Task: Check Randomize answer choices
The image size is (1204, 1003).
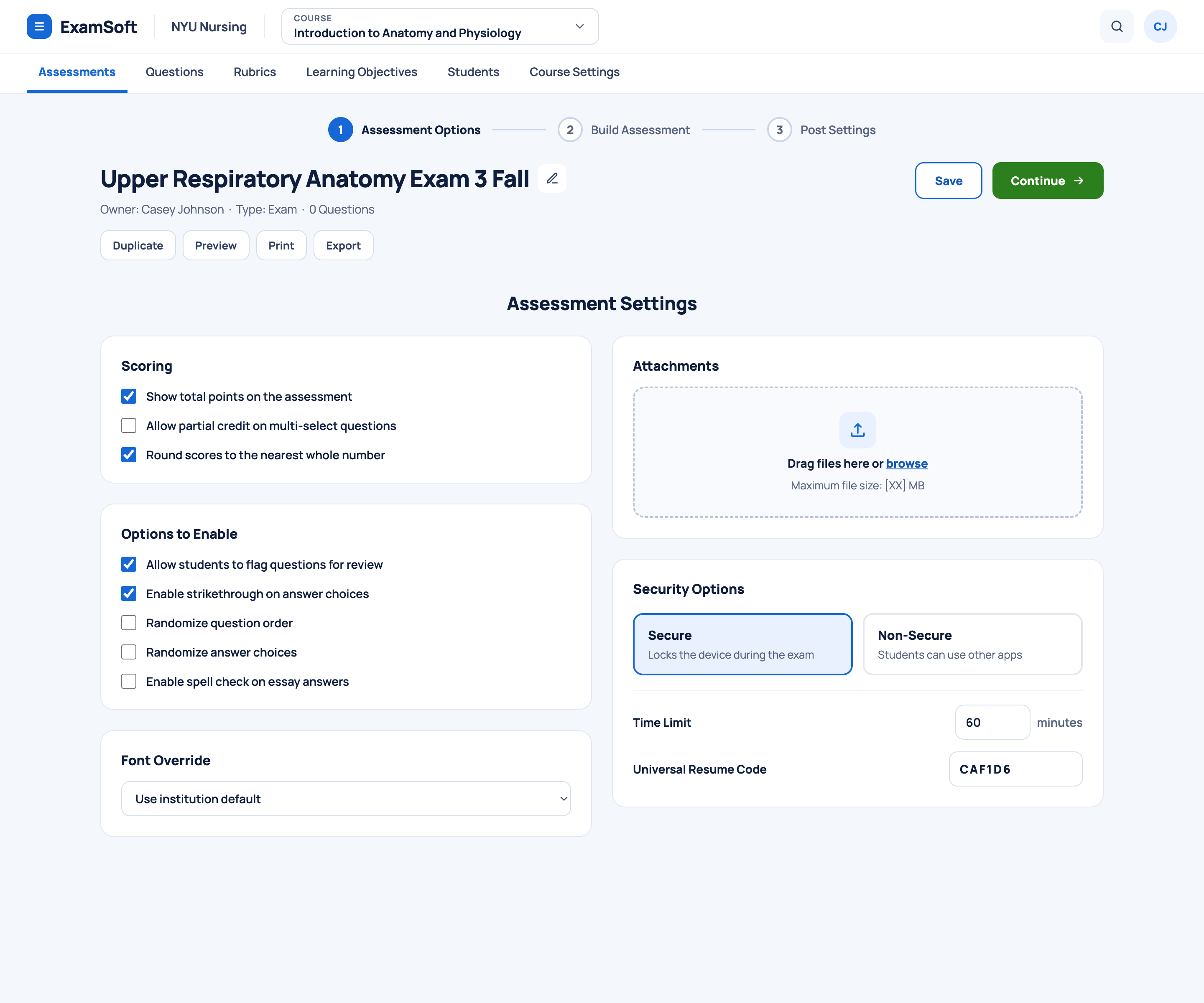Action: [x=129, y=652]
